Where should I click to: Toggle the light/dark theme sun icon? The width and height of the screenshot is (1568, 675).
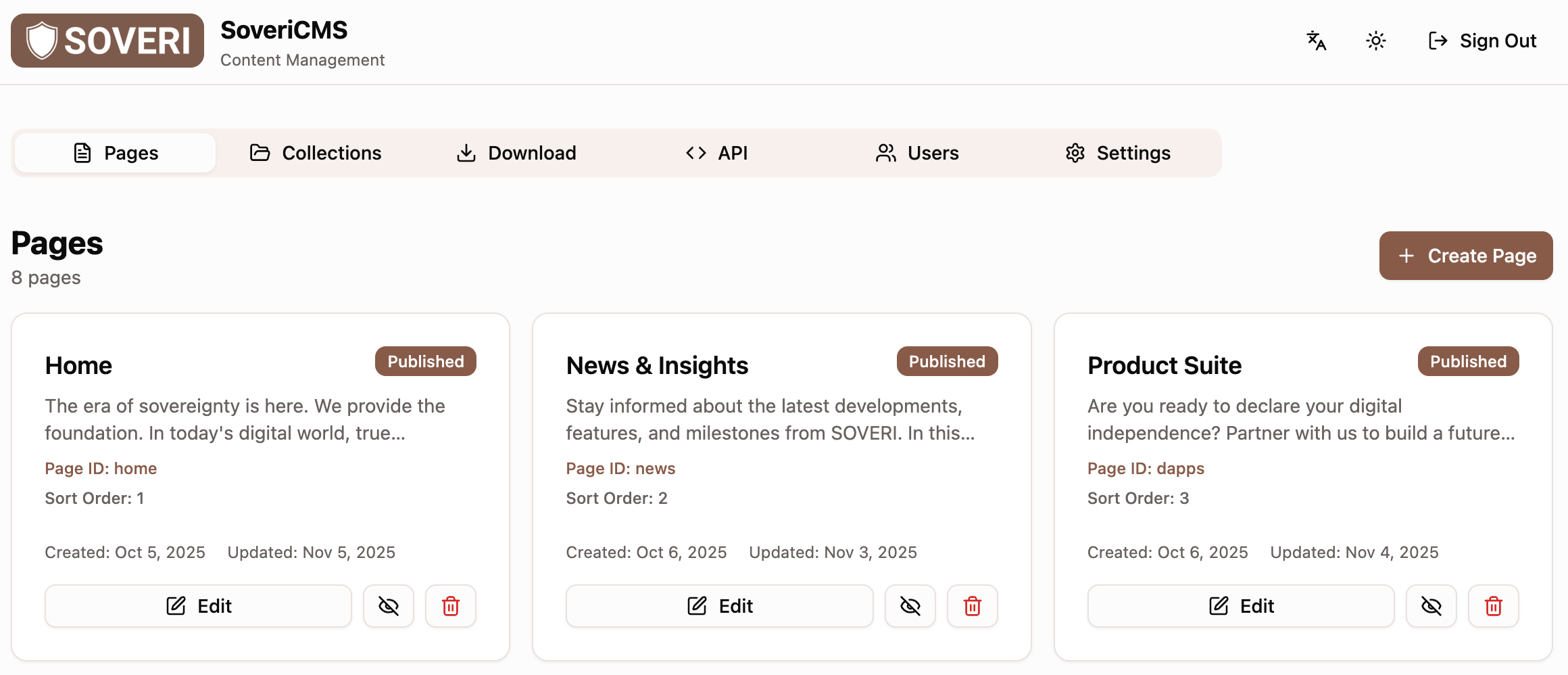click(x=1375, y=41)
